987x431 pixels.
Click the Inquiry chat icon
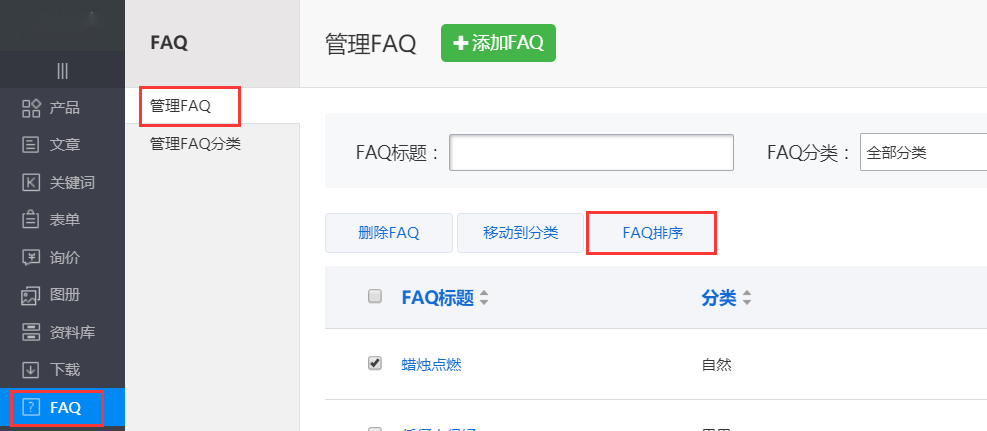[30, 258]
